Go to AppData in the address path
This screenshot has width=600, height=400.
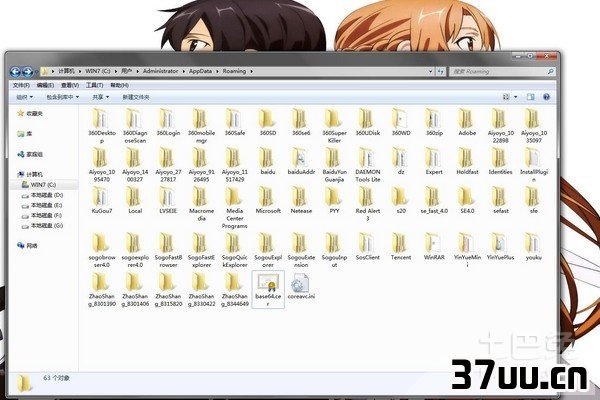click(x=200, y=71)
